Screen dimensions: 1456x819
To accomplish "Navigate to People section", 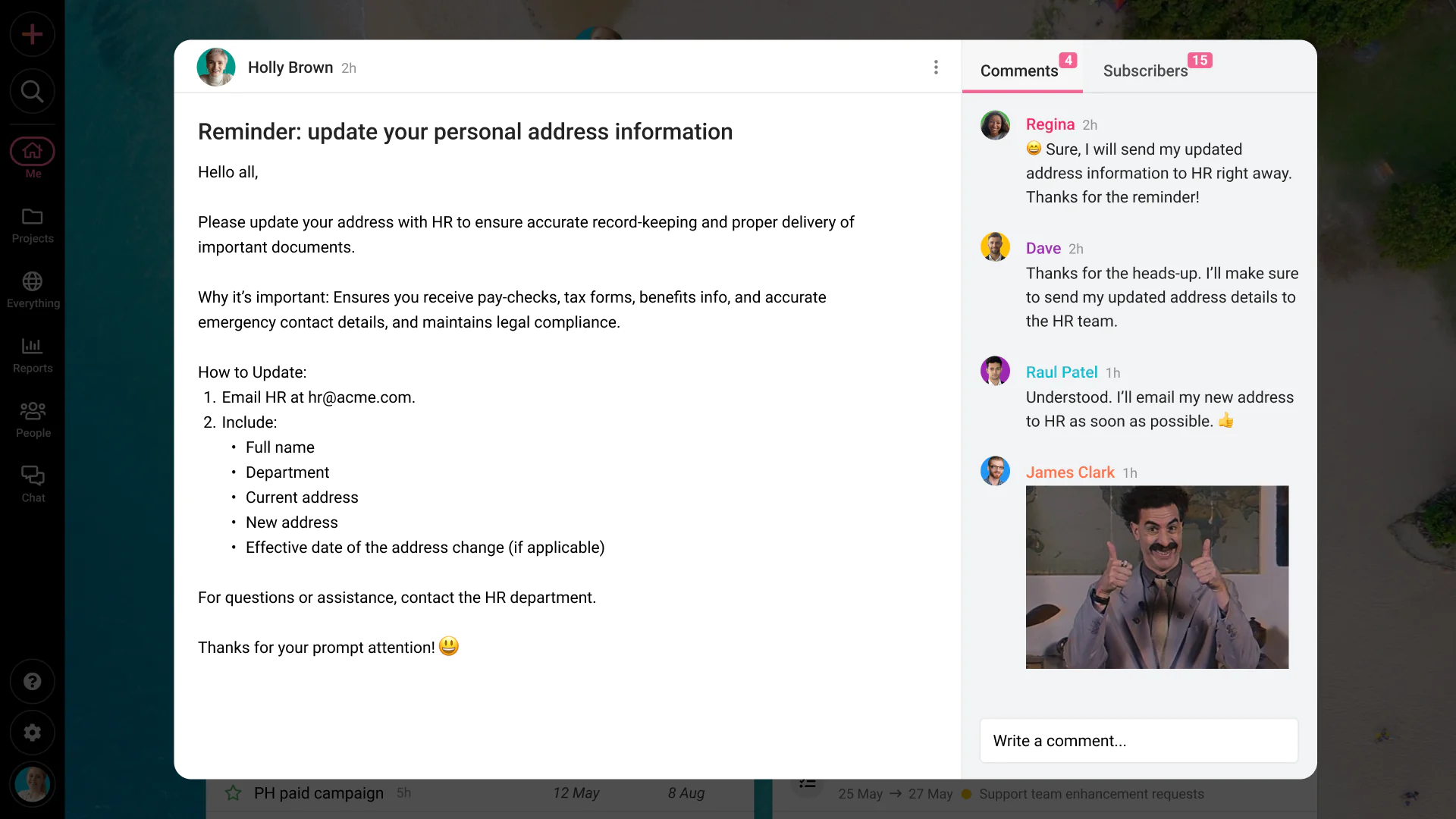I will coord(32,419).
